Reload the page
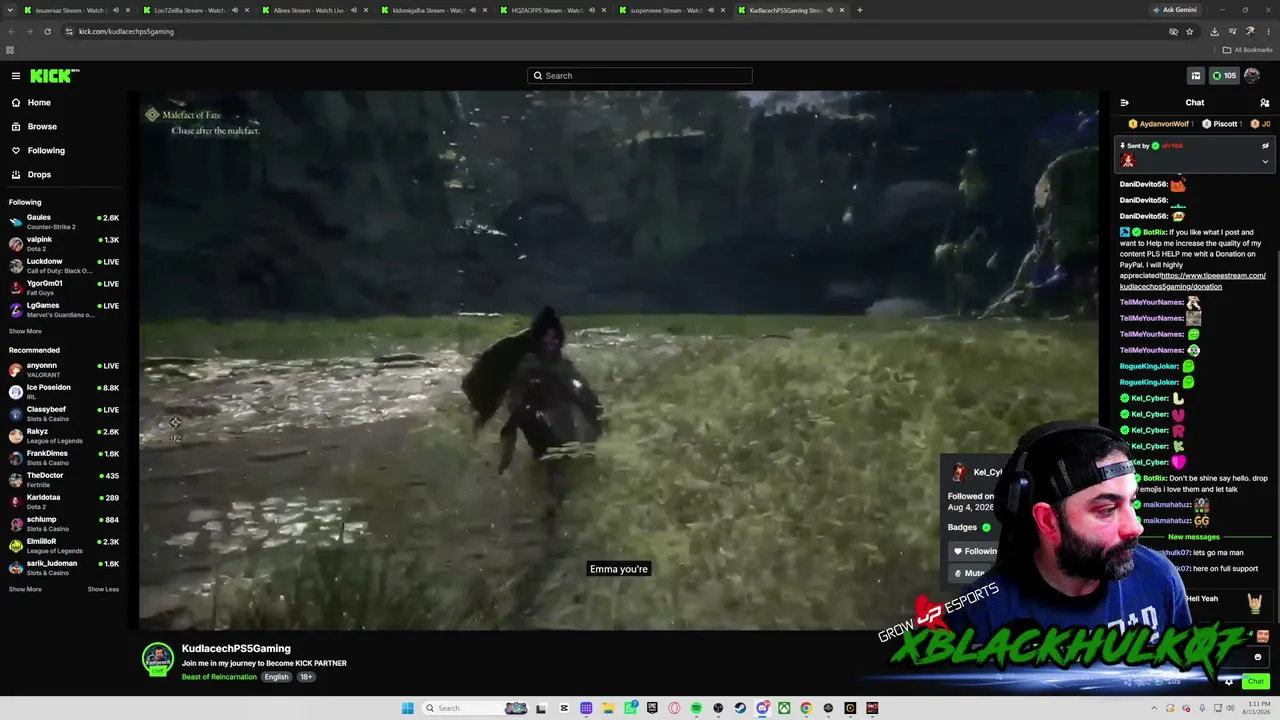Screen dimensions: 1280x720 coord(47,31)
